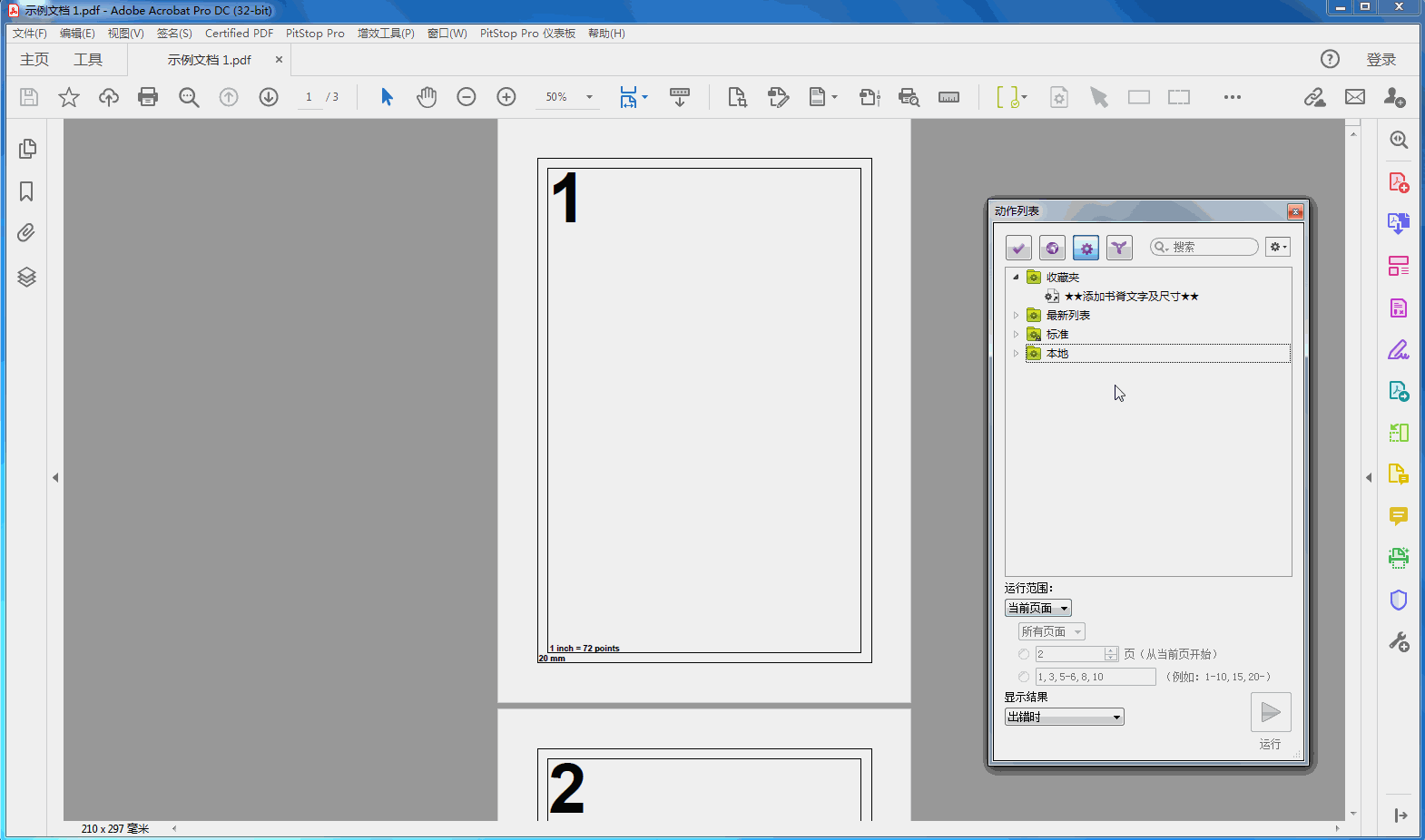Viewport: 1425px width, 840px height.
Task: Click the 登录 sign in link
Action: [x=1381, y=60]
